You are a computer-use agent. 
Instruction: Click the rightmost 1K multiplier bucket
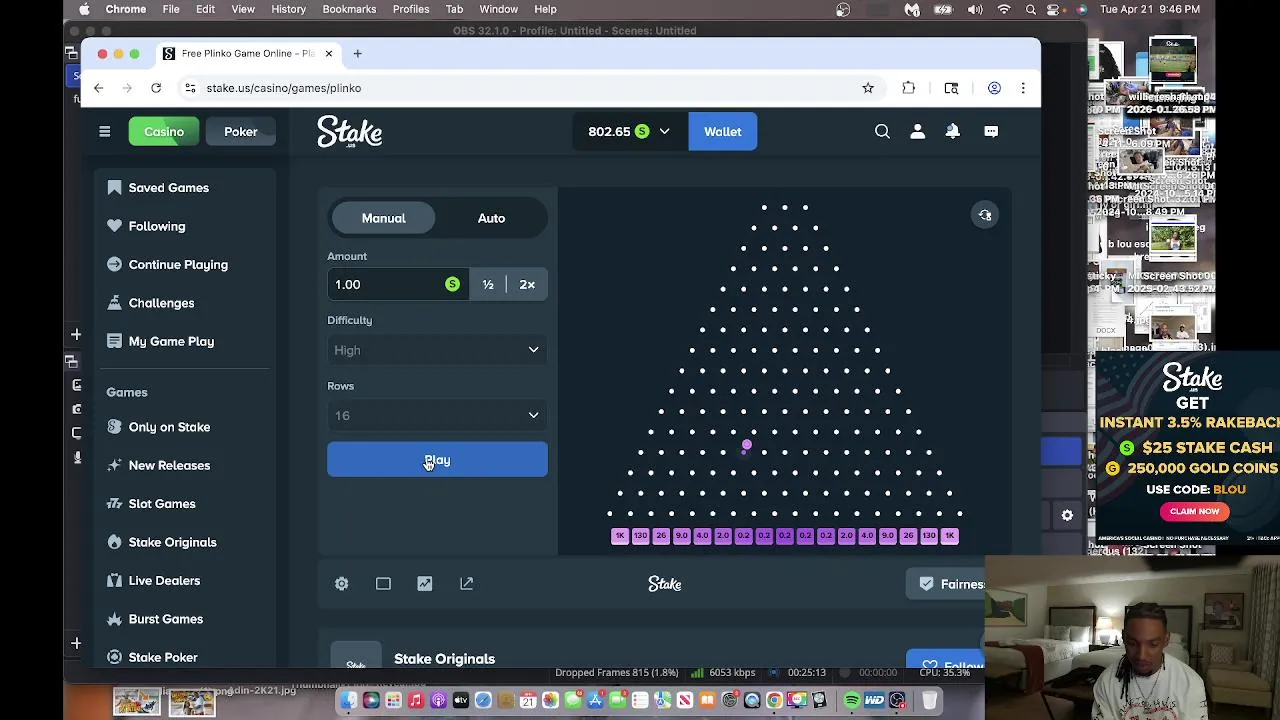[x=949, y=536]
